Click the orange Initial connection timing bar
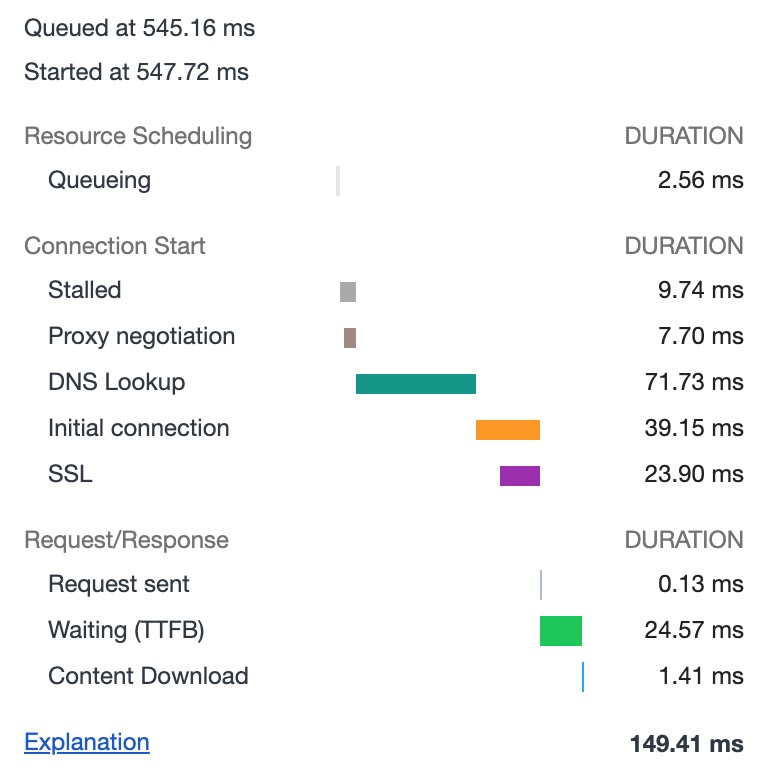 508,430
